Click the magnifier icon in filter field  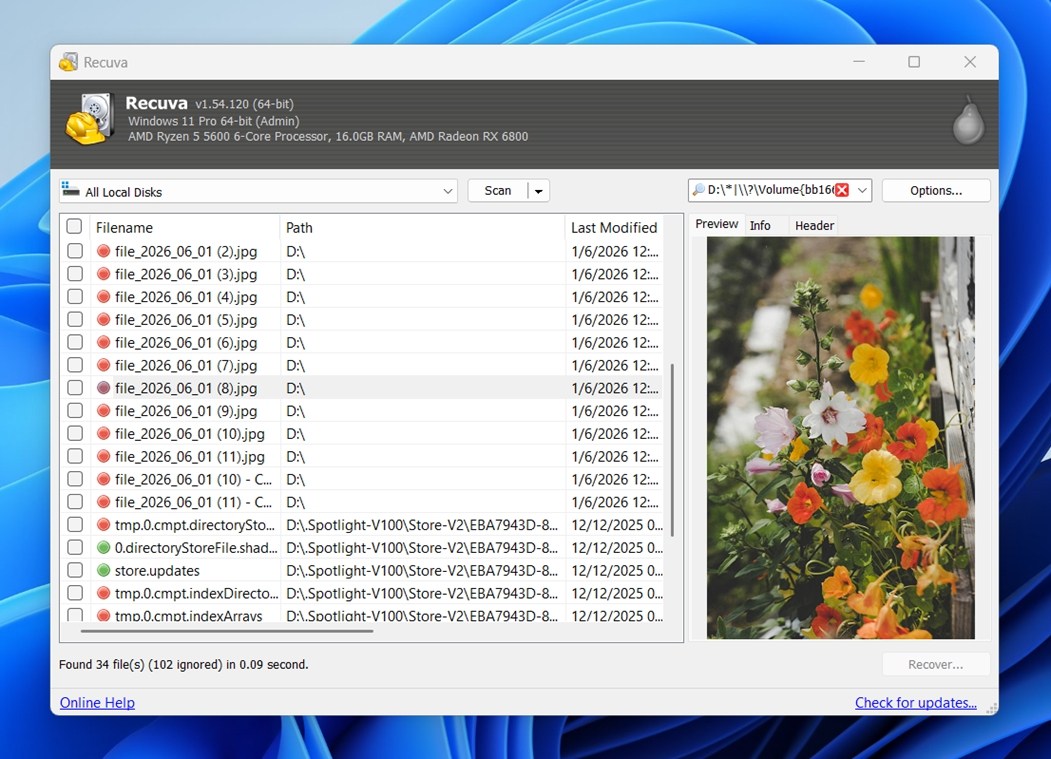pyautogui.click(x=698, y=190)
